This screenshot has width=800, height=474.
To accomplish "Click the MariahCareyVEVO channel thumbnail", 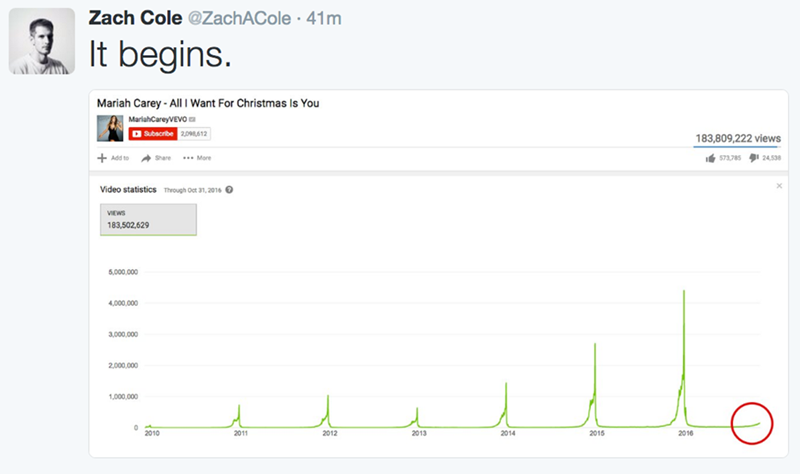I will pos(110,128).
